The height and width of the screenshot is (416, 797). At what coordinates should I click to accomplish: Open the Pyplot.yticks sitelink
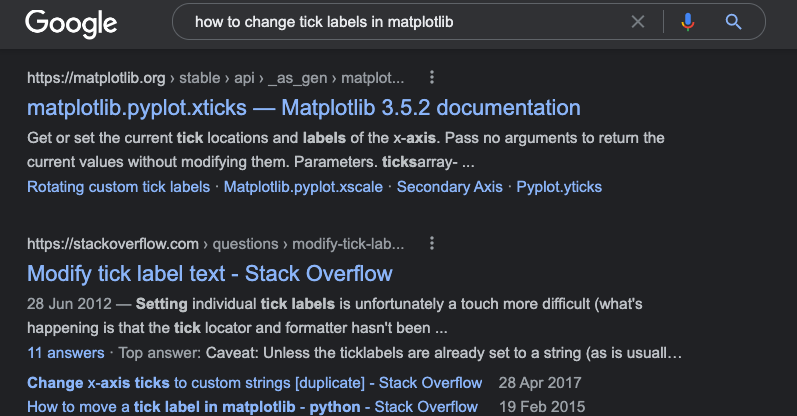(x=559, y=187)
